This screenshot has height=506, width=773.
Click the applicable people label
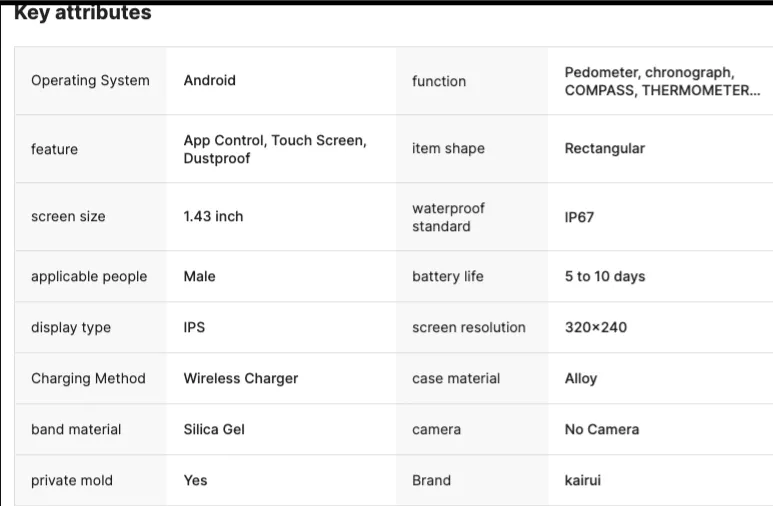click(89, 277)
